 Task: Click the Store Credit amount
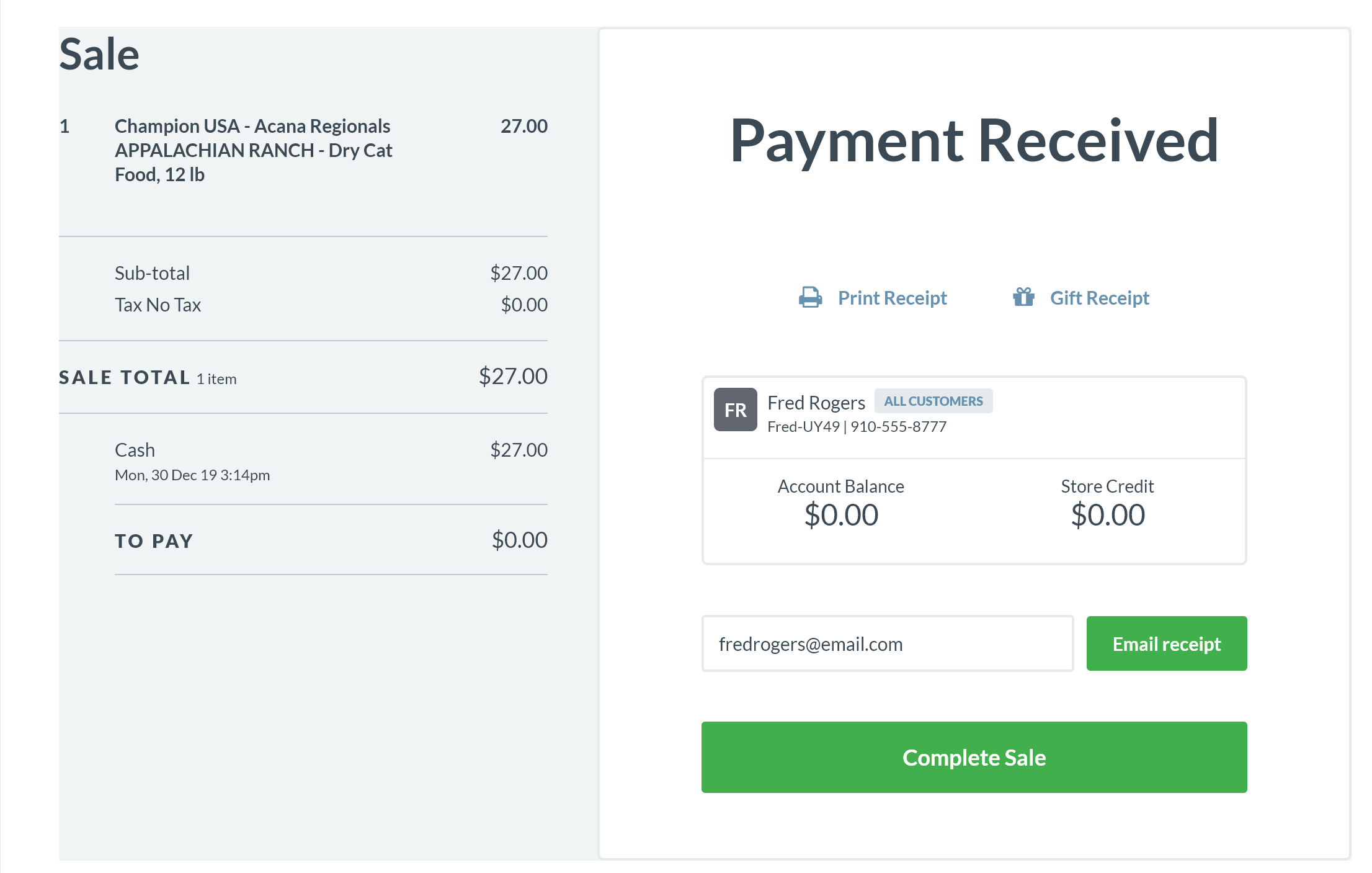1108,515
